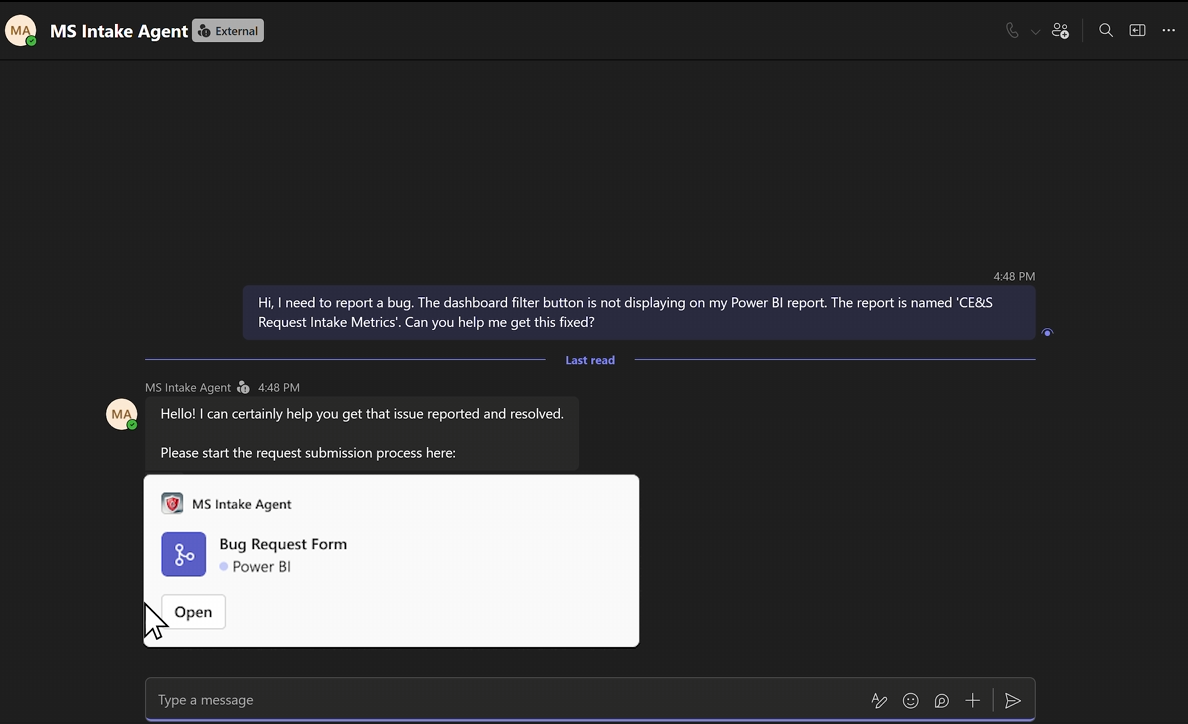Click the 'Power BI' label on card

click(x=261, y=566)
